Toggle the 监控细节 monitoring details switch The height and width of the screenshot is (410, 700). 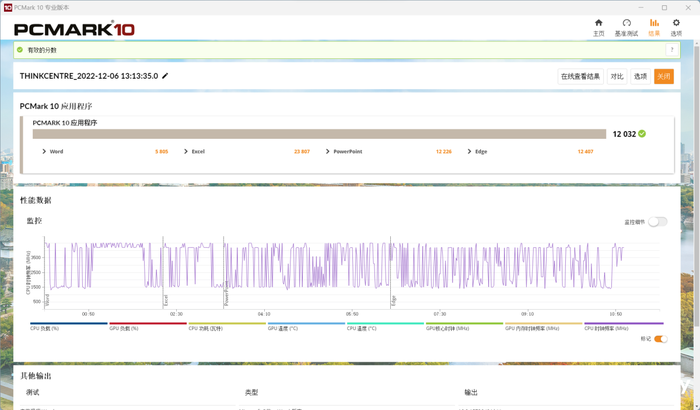(x=657, y=221)
